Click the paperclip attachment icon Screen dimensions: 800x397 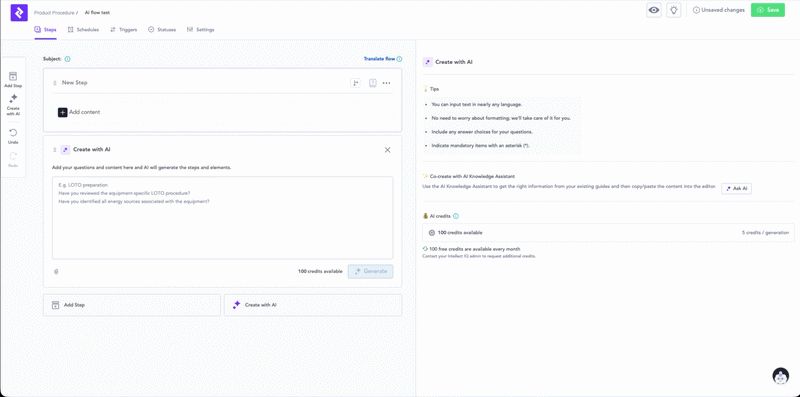click(x=56, y=271)
